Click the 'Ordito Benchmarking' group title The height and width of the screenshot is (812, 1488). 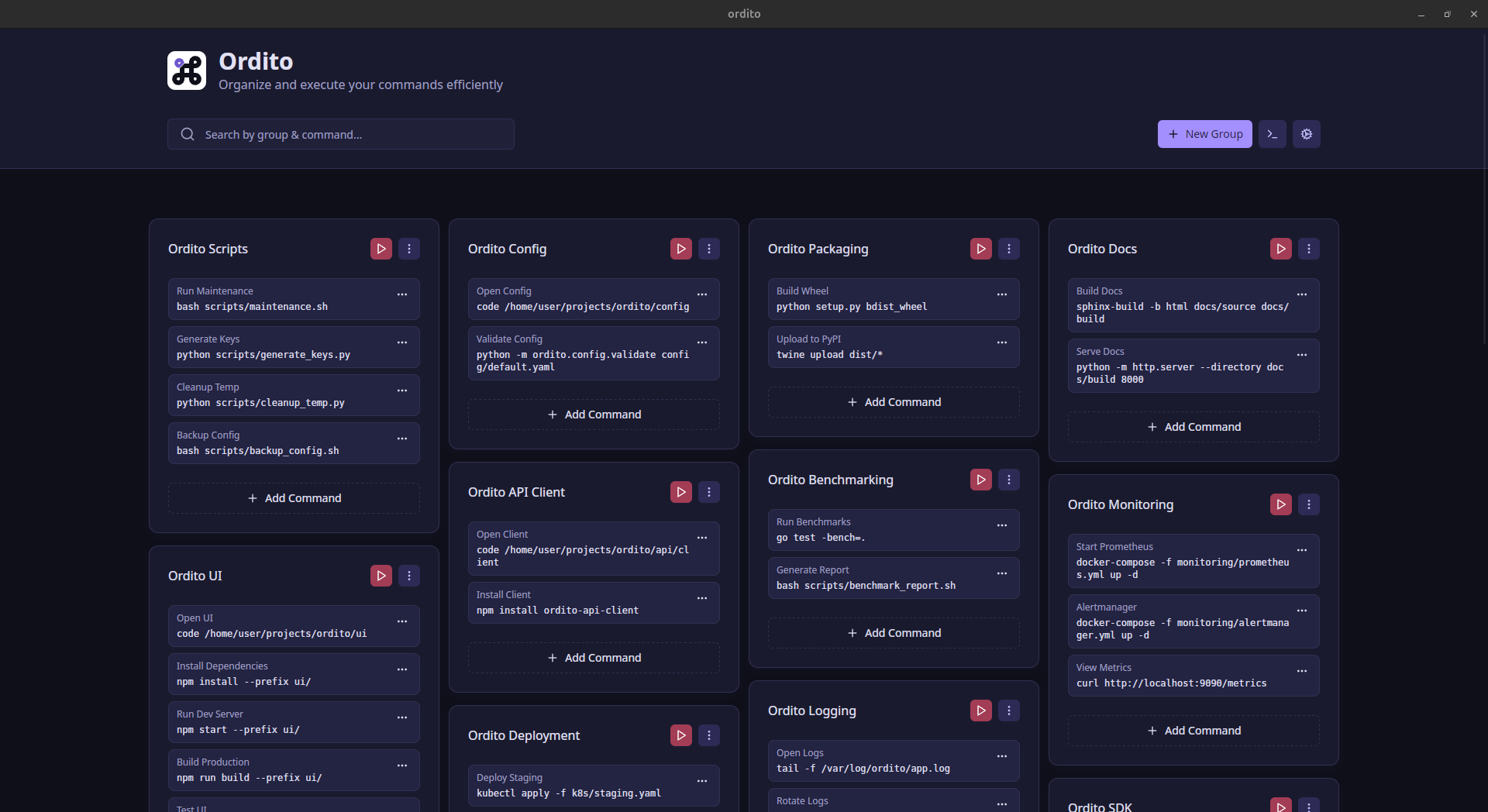pyautogui.click(x=831, y=480)
